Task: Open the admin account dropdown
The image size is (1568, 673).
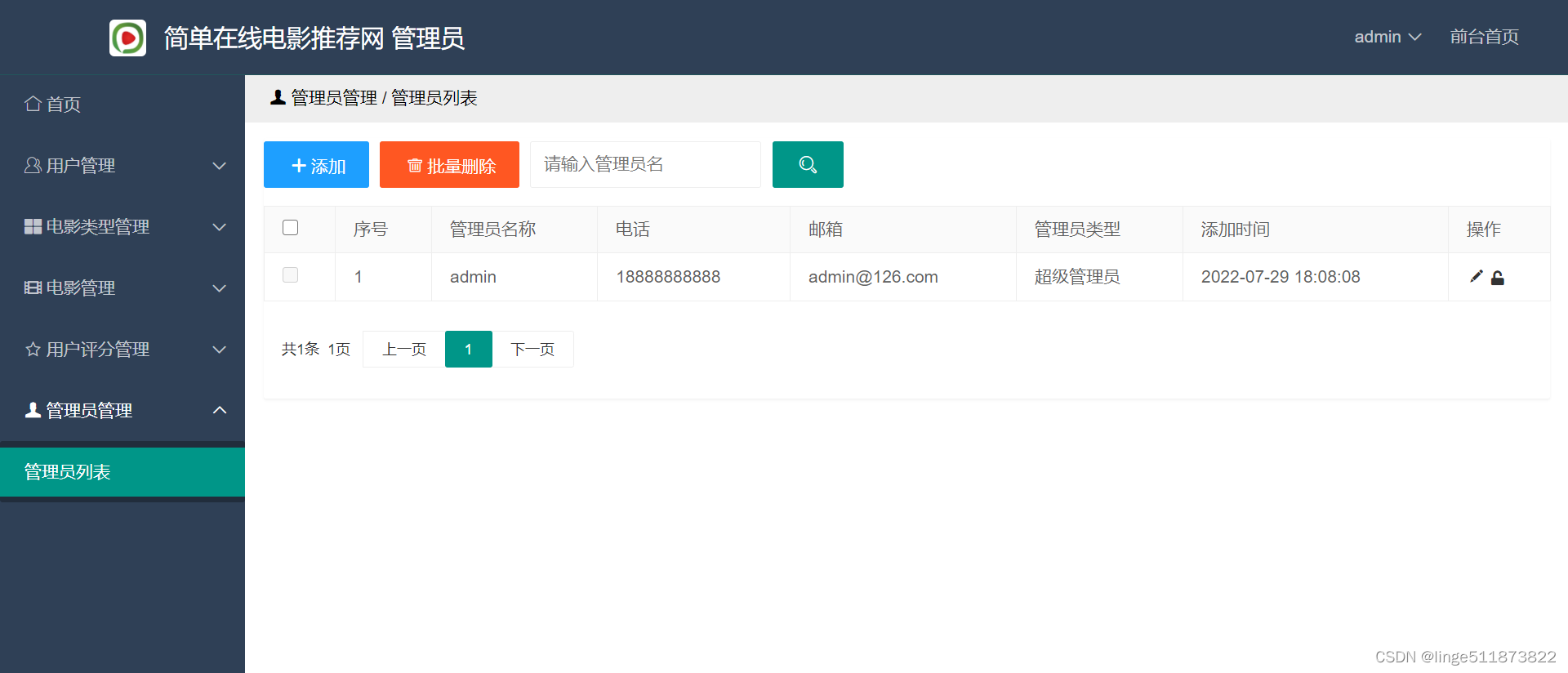Action: coord(1388,37)
